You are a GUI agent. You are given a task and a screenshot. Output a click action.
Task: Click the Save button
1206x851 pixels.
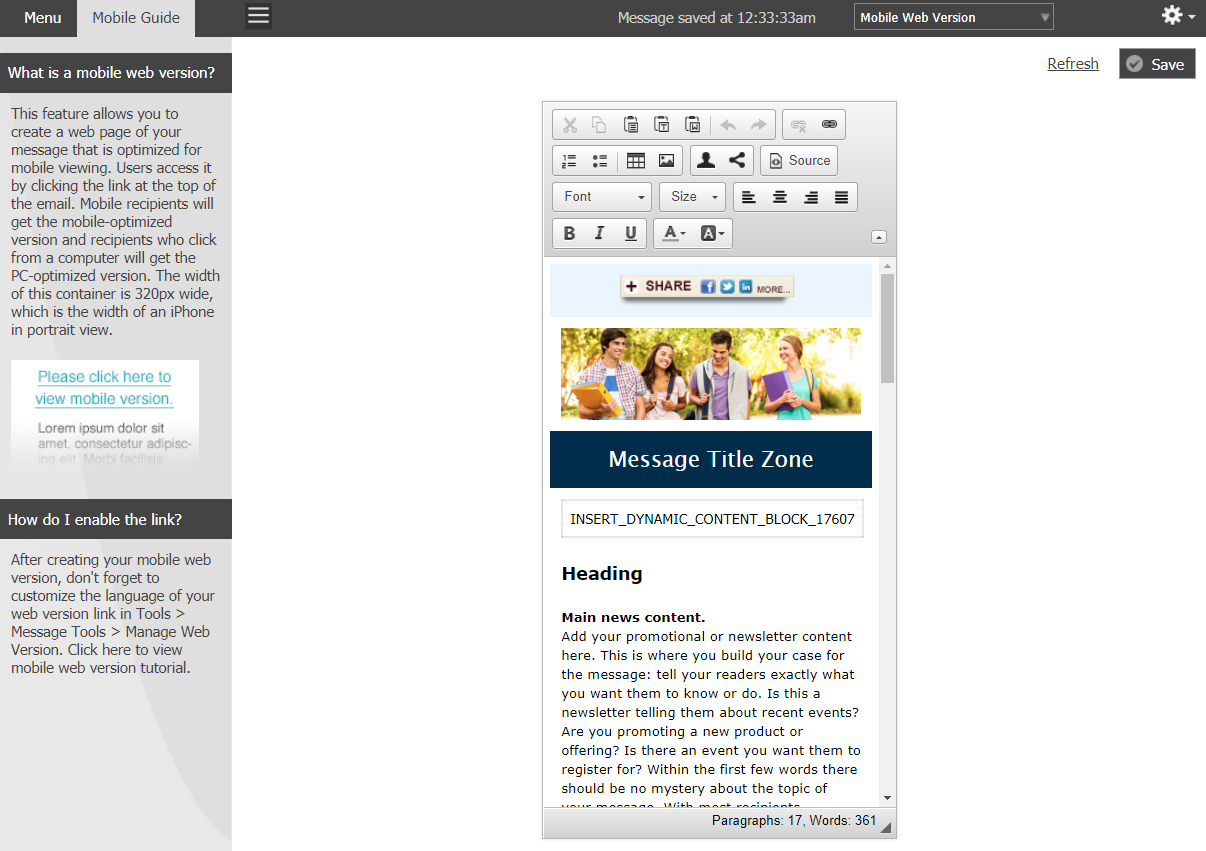pyautogui.click(x=1157, y=64)
